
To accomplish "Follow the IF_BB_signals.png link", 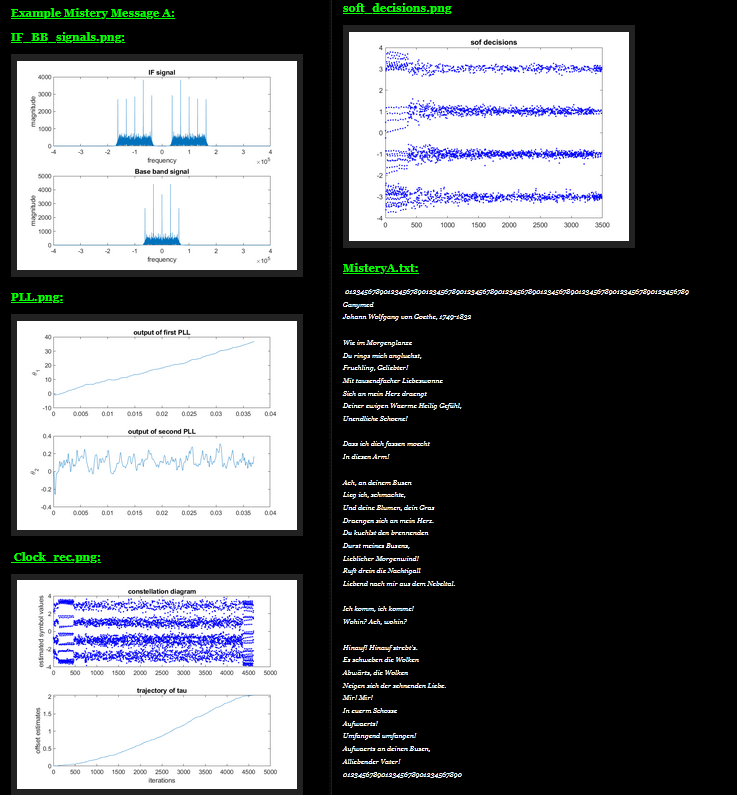I will tap(68, 37).
